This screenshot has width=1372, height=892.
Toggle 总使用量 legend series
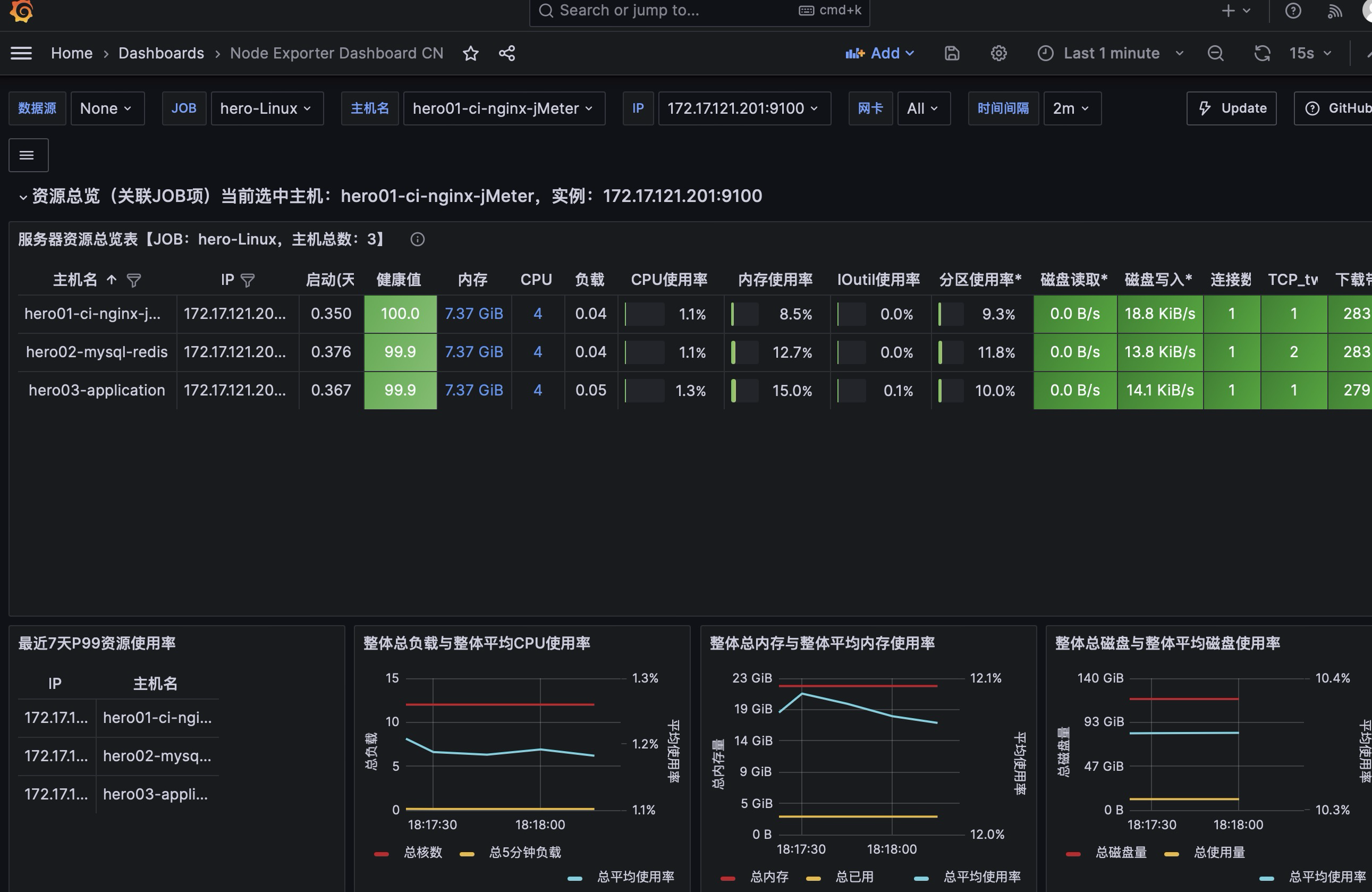[x=1219, y=852]
